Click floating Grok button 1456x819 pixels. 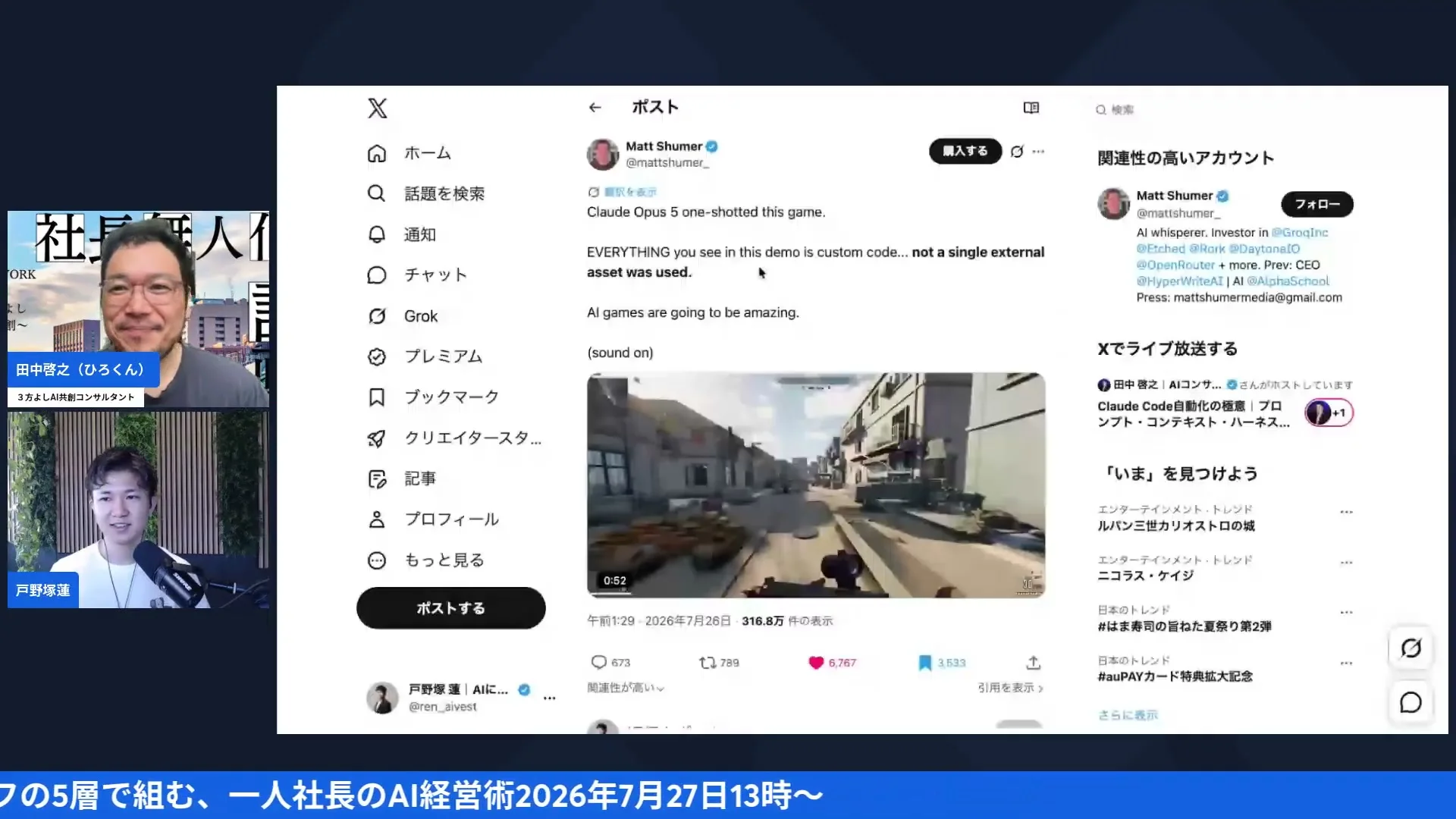(1410, 648)
